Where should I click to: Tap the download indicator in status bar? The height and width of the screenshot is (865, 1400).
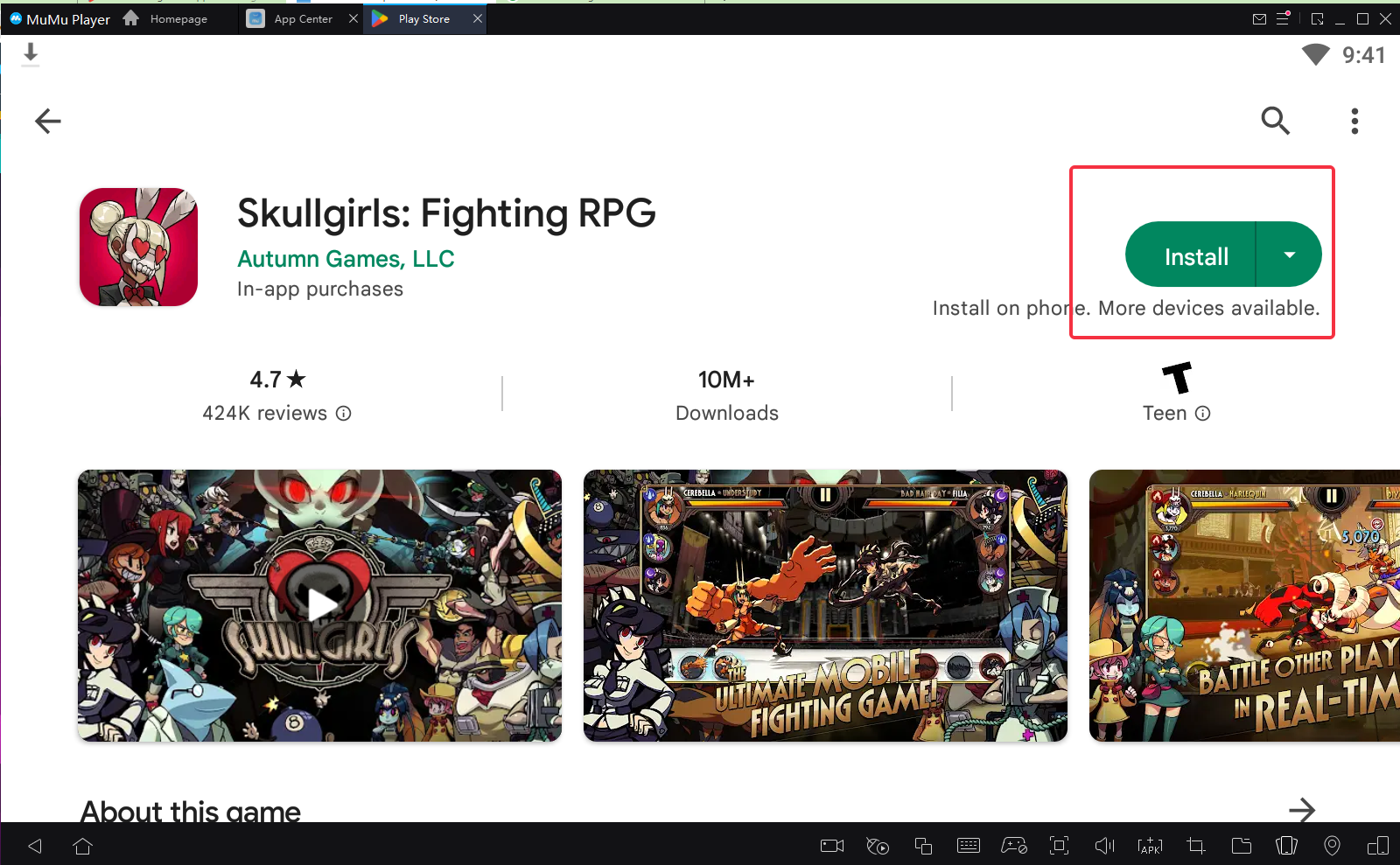coord(31,55)
